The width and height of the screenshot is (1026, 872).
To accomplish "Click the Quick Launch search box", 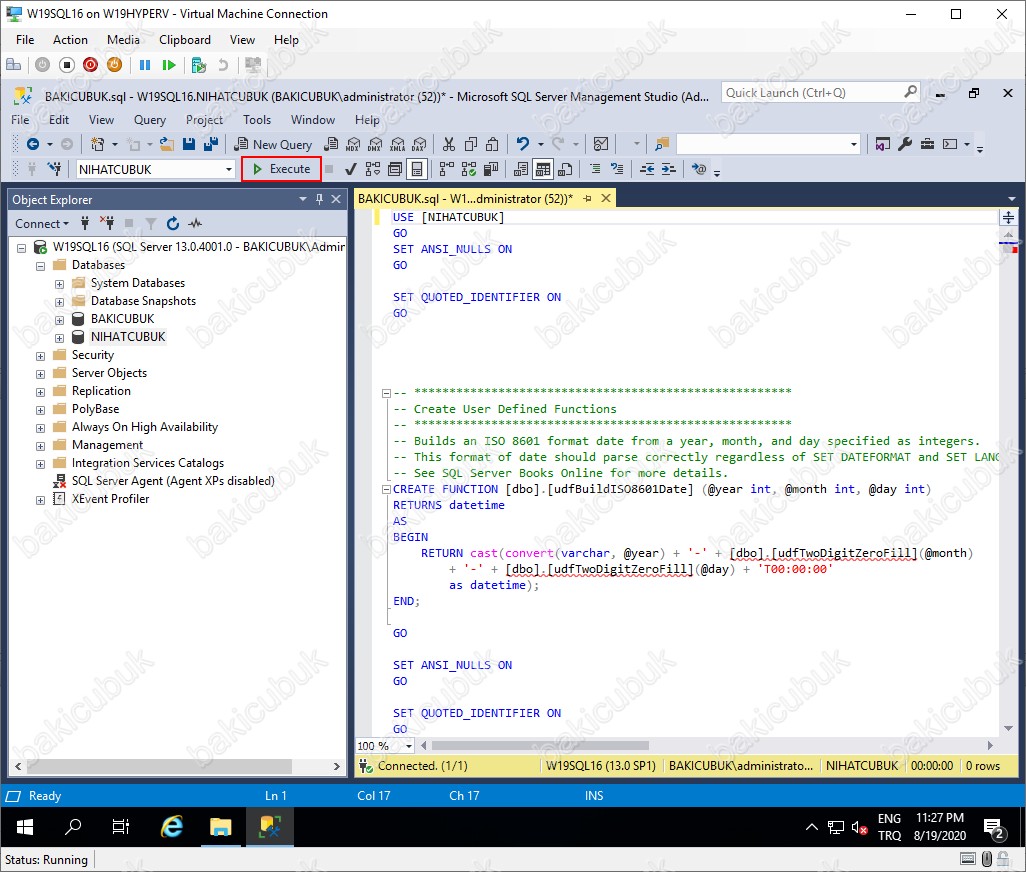I will tap(821, 93).
